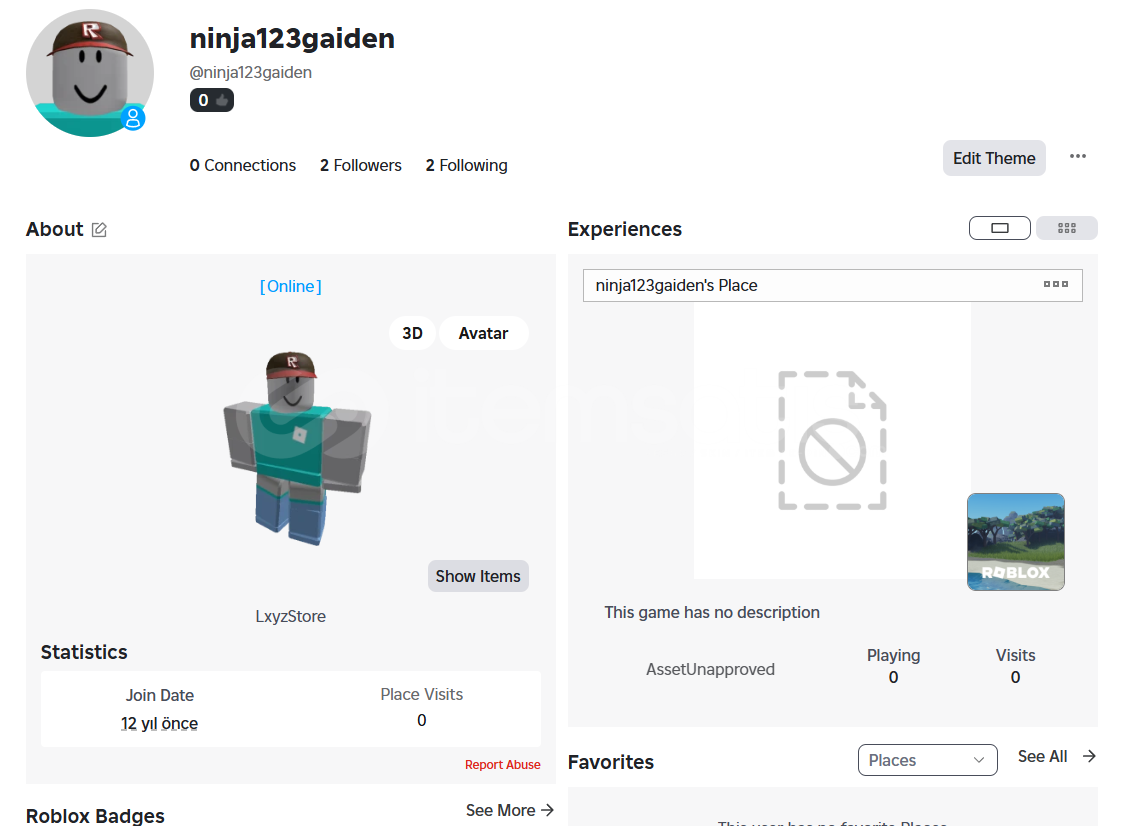Click Show Items button

pos(478,576)
